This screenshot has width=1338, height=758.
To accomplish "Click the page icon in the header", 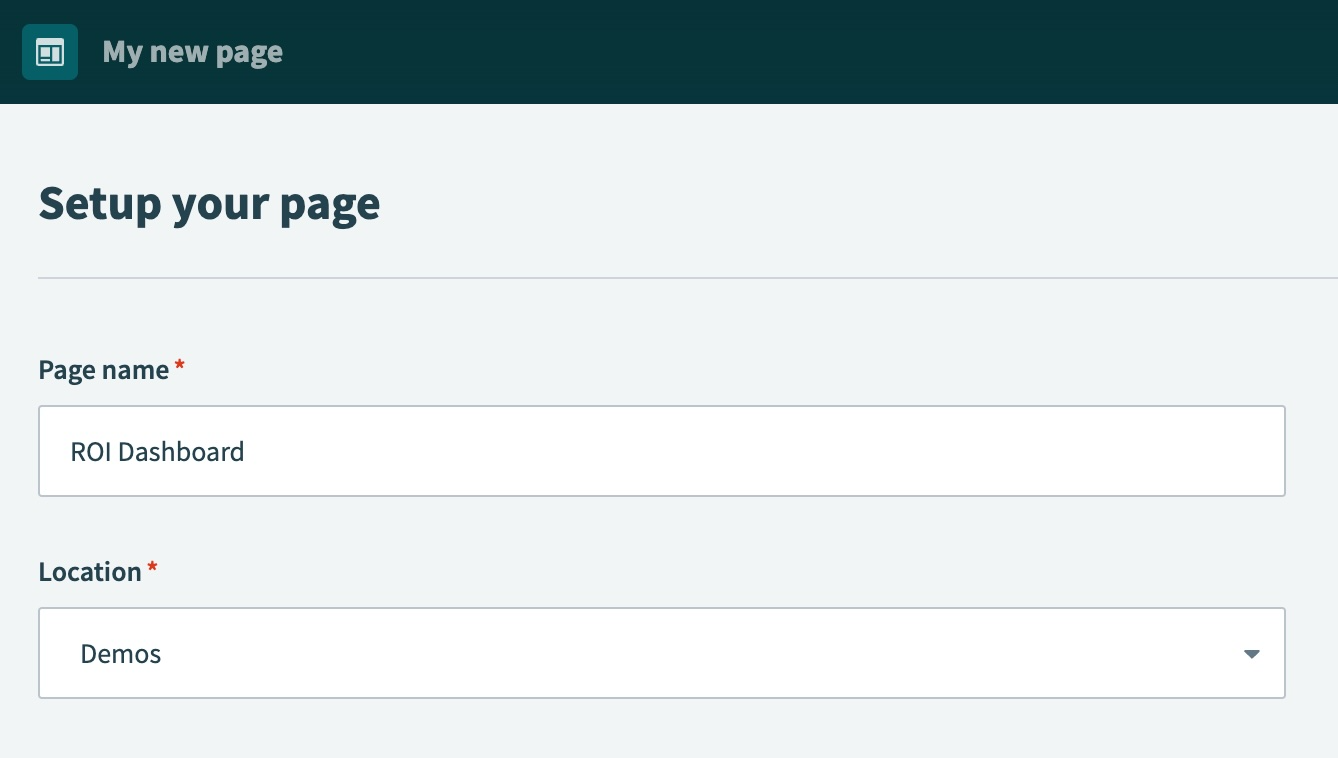I will pyautogui.click(x=50, y=52).
